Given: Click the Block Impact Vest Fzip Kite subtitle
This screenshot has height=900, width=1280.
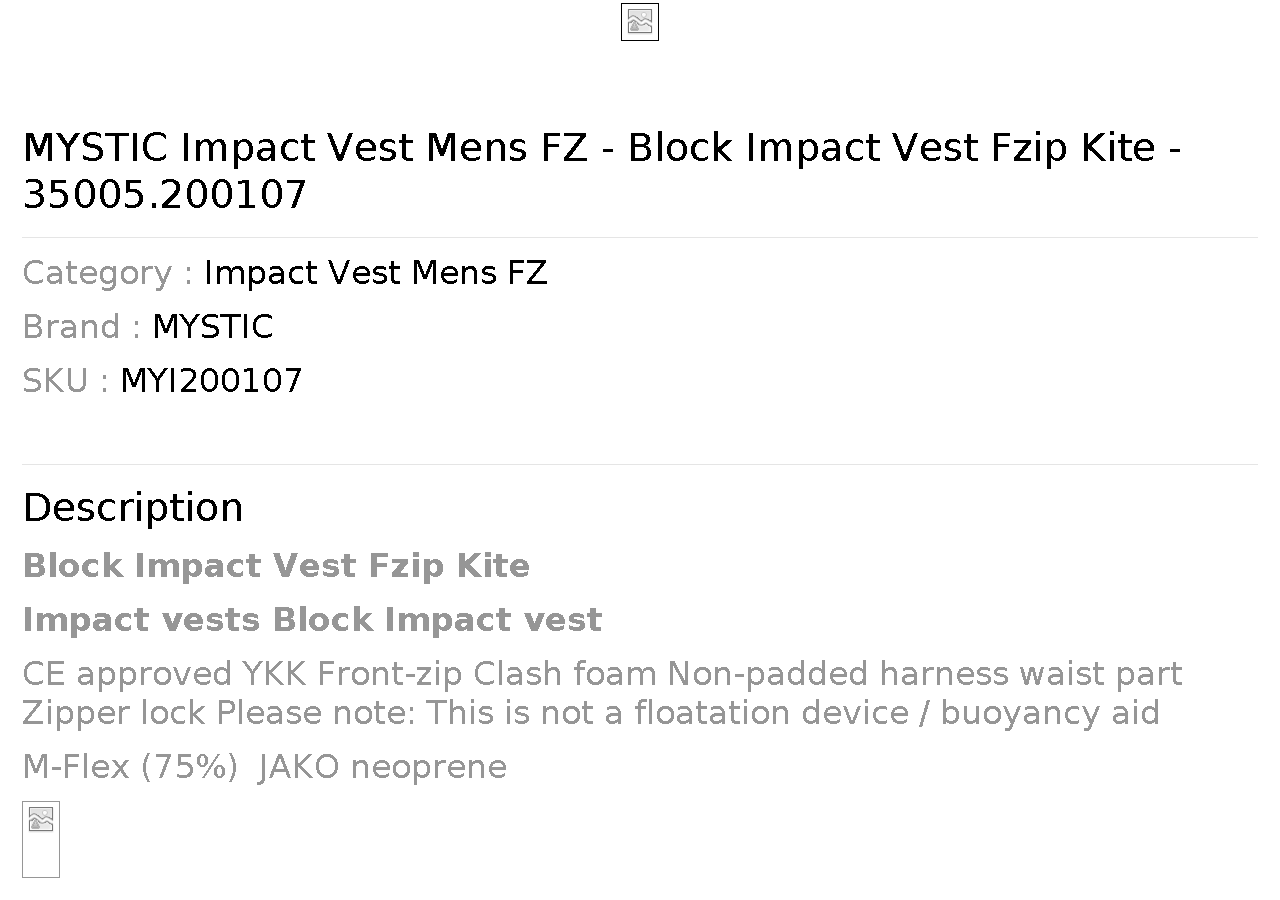Looking at the screenshot, I should coord(276,566).
